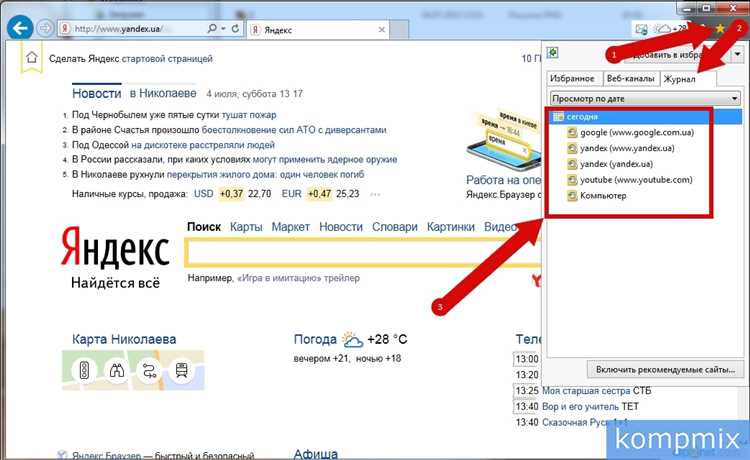
Task: Click the traffic light icon on the Николаев map
Action: (84, 370)
